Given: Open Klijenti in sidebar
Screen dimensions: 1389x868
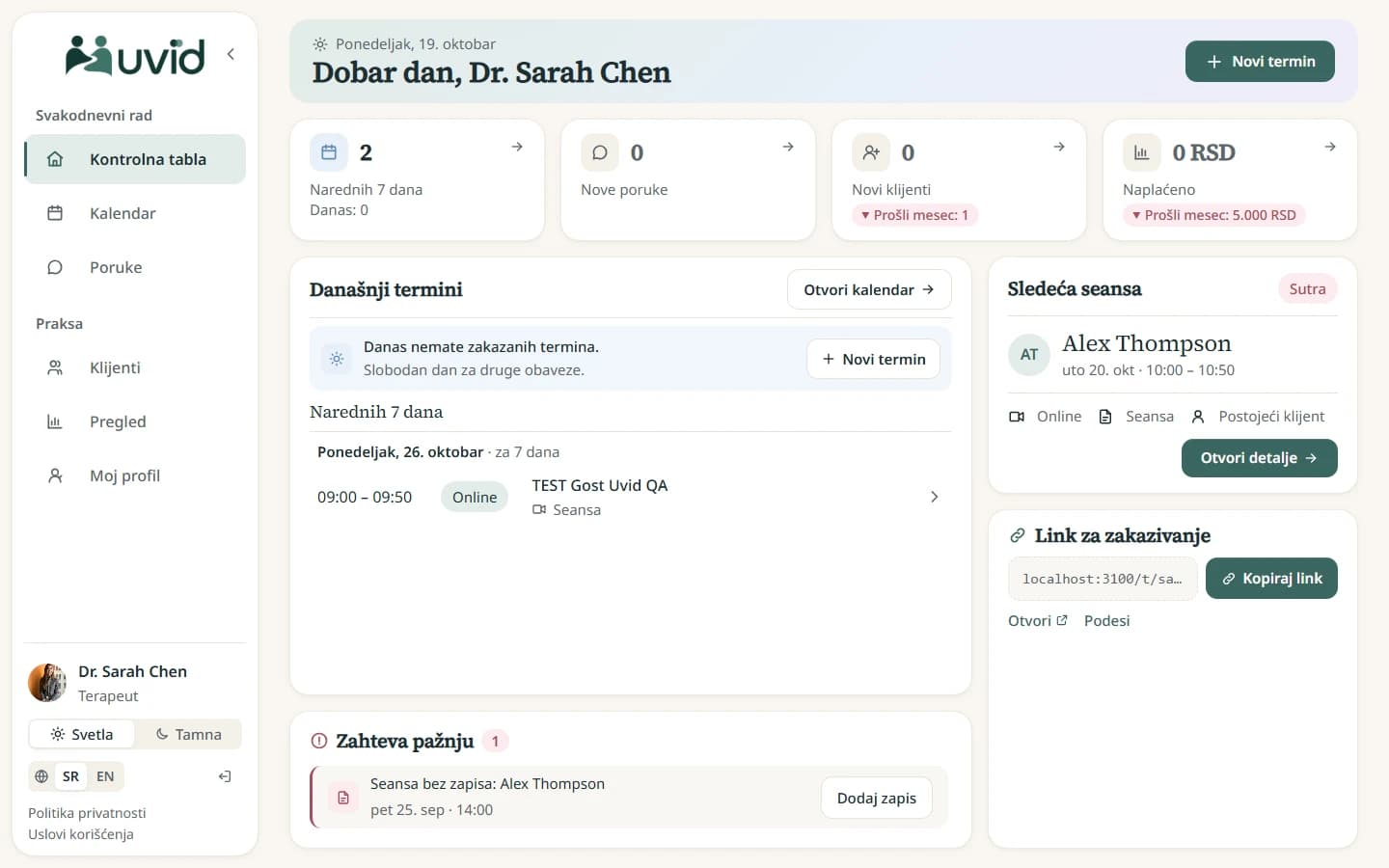Looking at the screenshot, I should coord(135,367).
